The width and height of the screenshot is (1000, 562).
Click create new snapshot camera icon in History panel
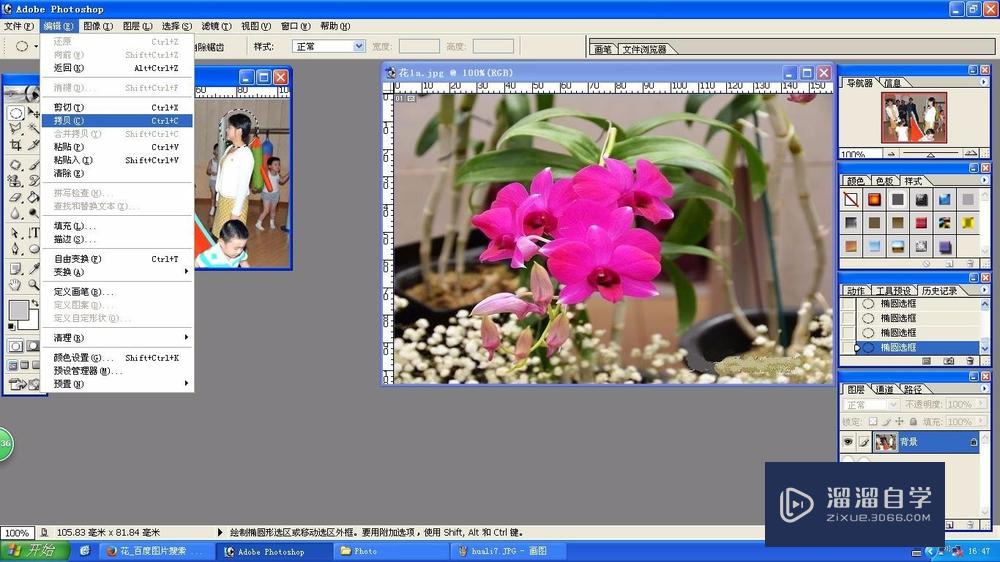949,361
